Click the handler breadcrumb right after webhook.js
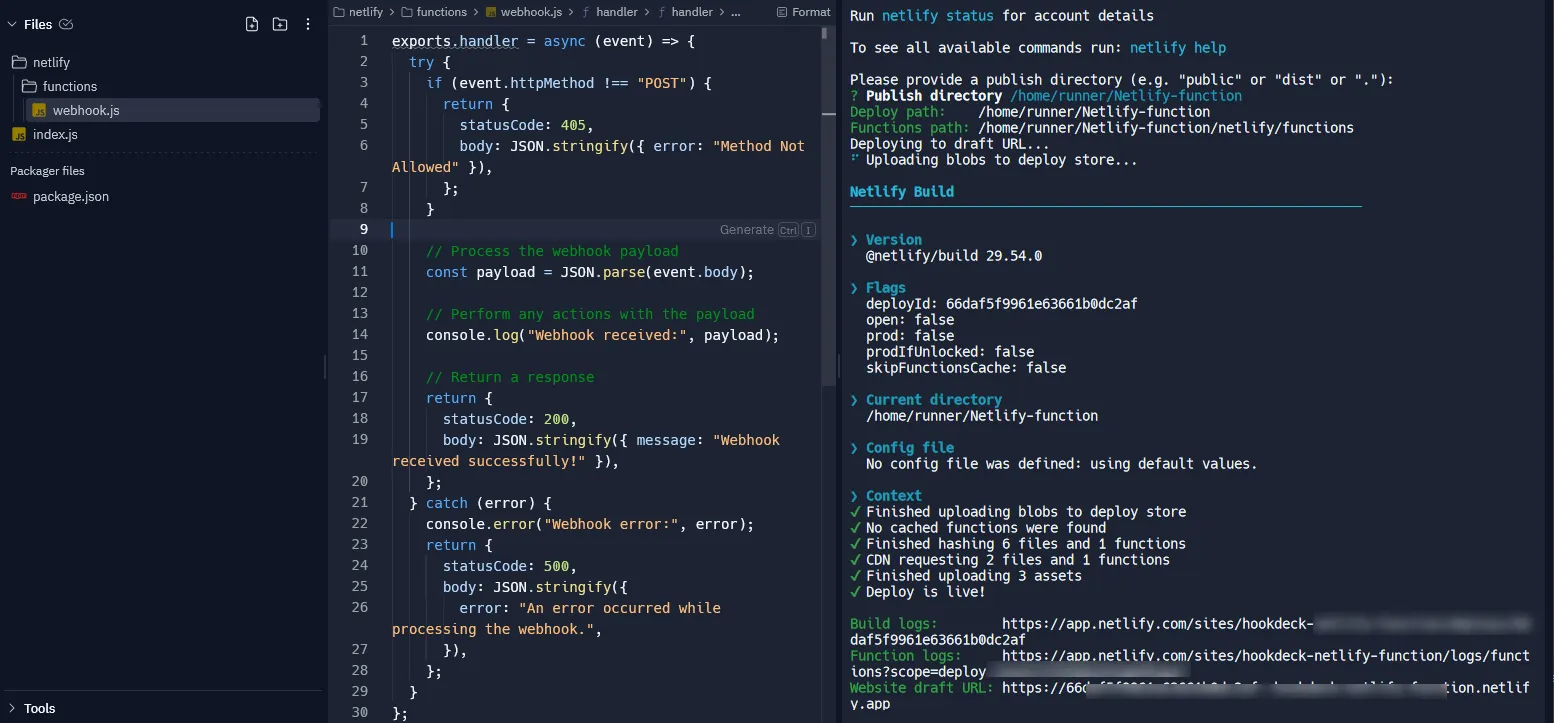Screen dimensions: 1554x723 [x=608, y=12]
